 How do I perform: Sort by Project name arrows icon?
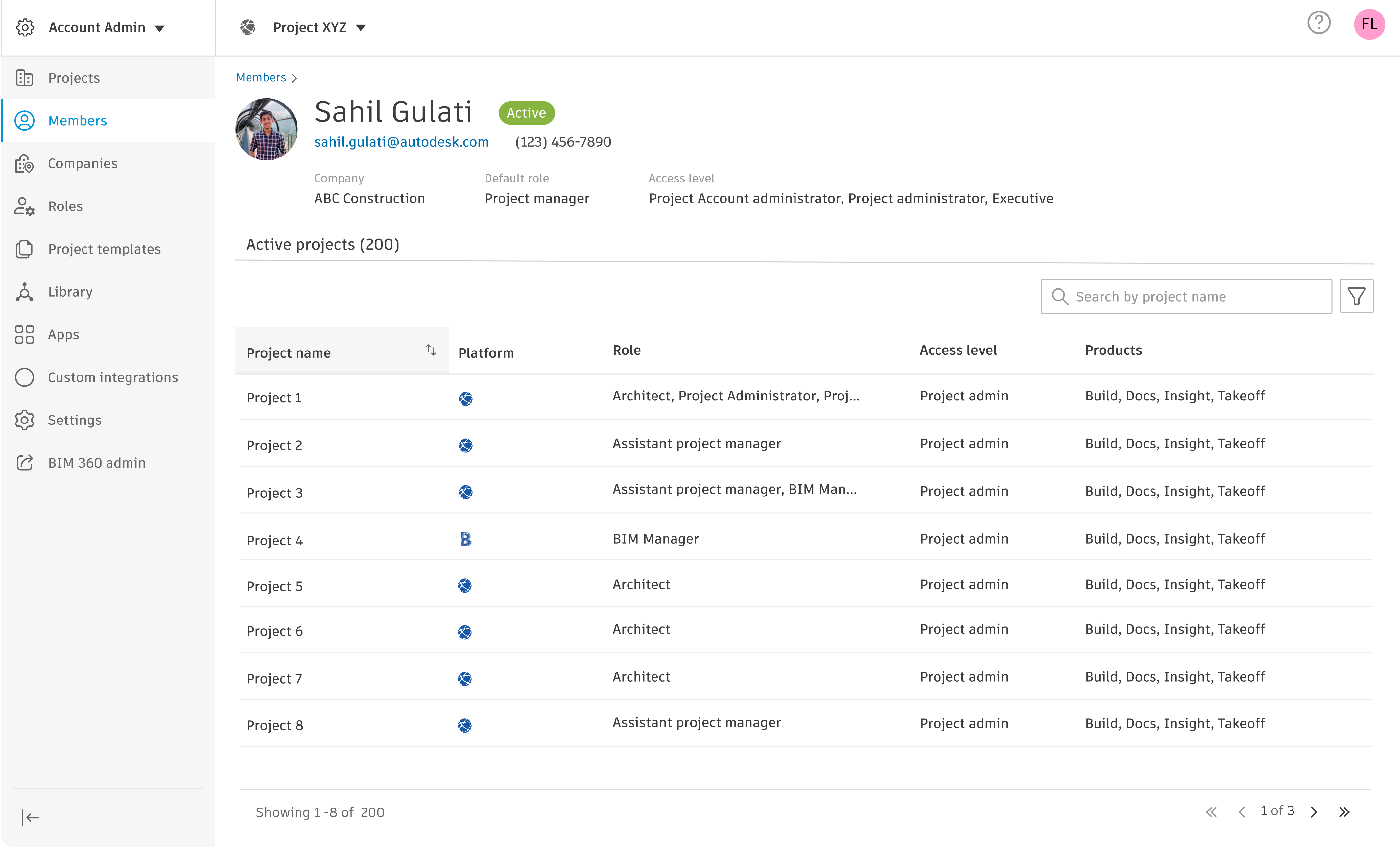pos(431,350)
